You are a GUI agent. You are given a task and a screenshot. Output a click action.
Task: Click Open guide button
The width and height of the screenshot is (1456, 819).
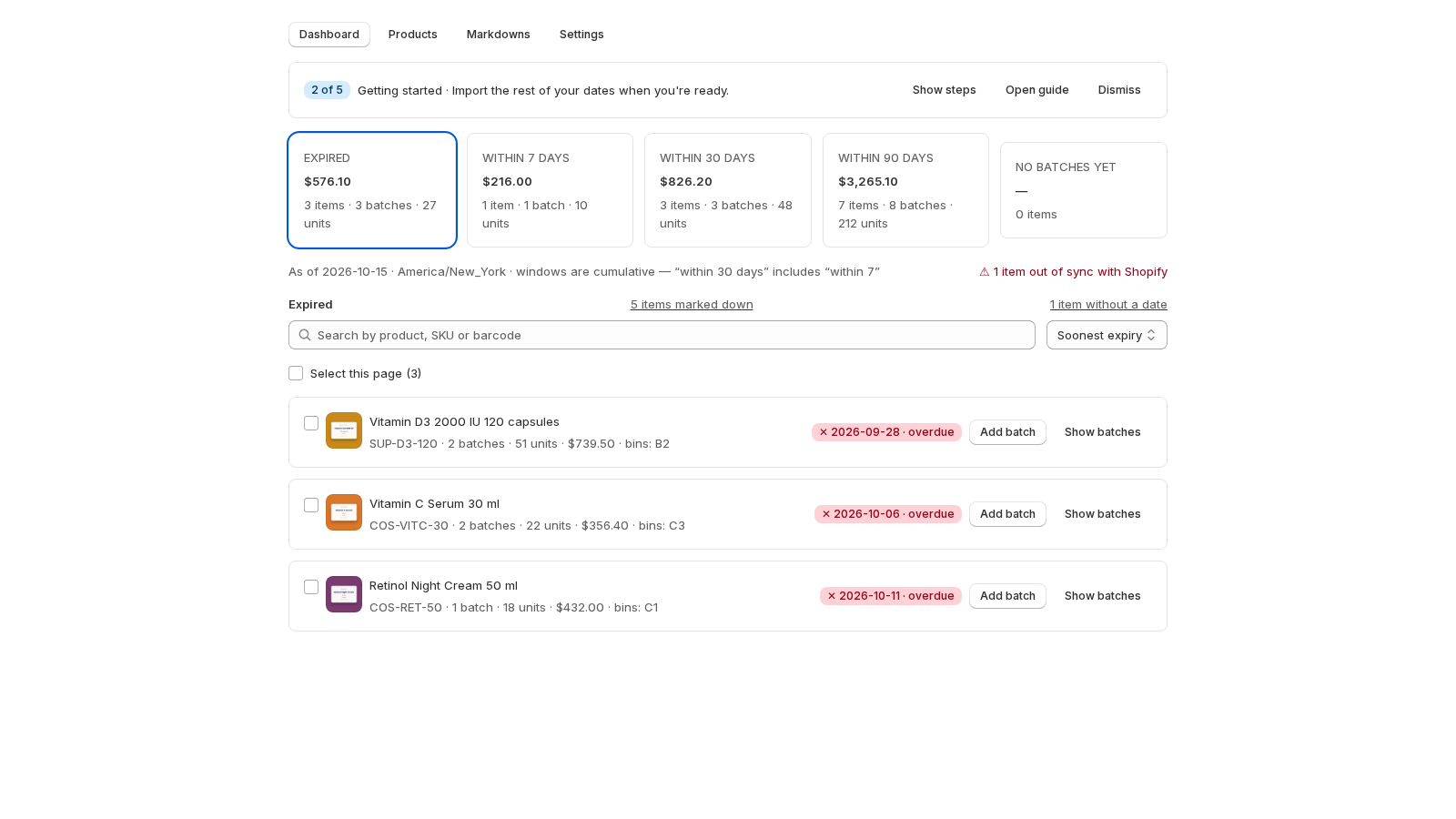(x=1037, y=90)
